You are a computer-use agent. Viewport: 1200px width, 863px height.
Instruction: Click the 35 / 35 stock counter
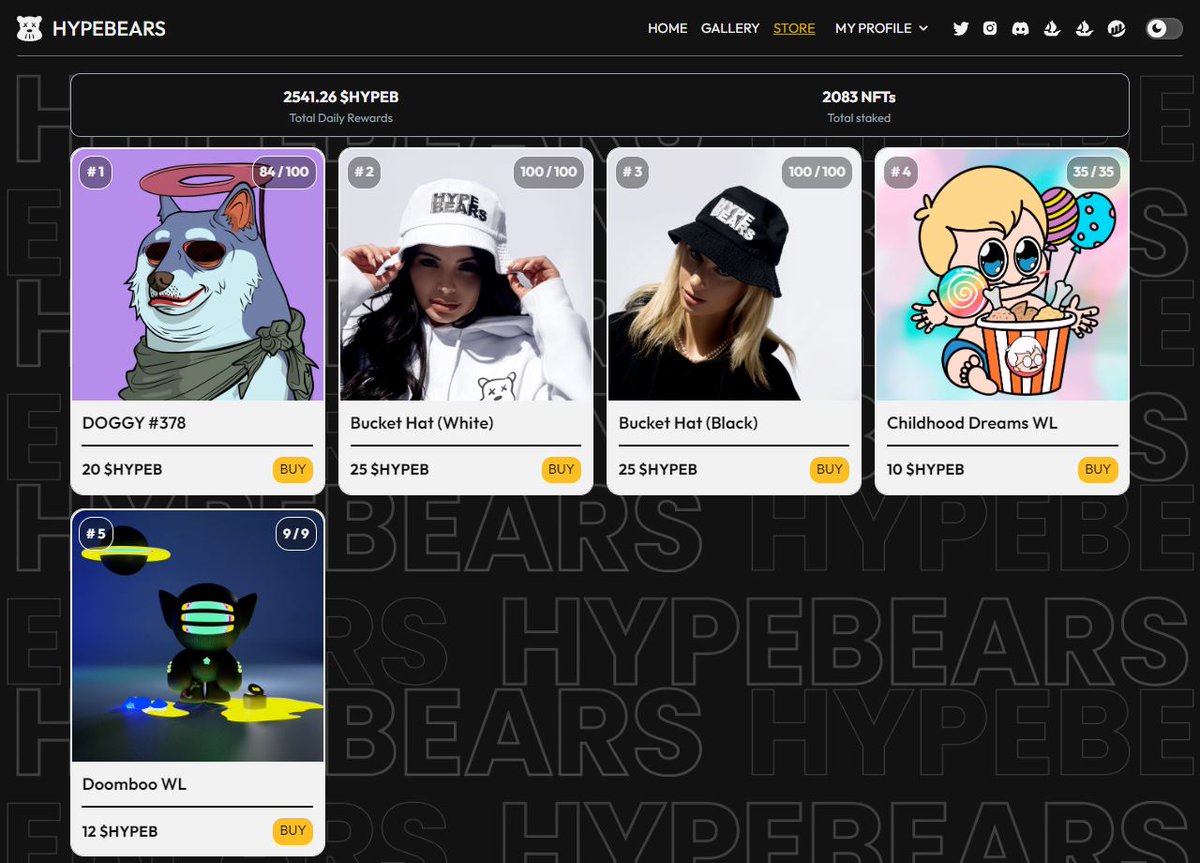point(1093,172)
